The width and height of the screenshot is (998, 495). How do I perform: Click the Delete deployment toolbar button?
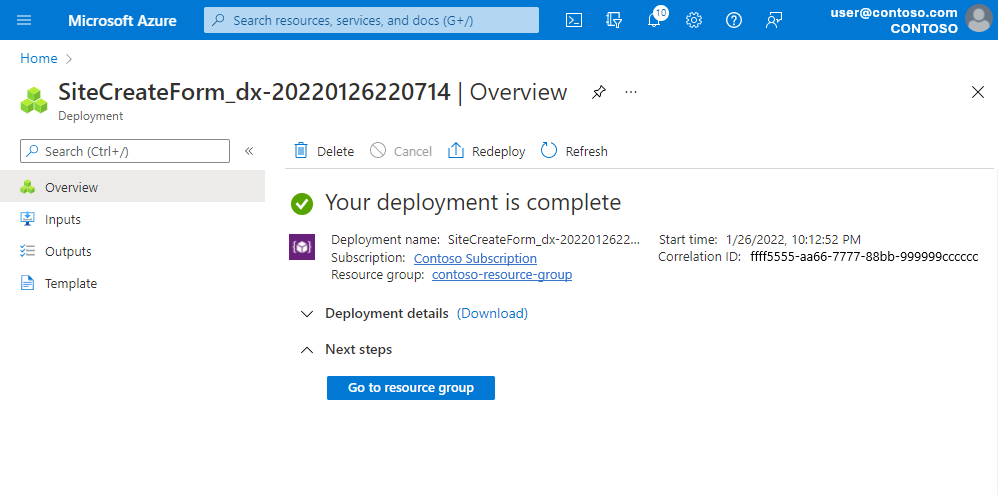click(323, 151)
